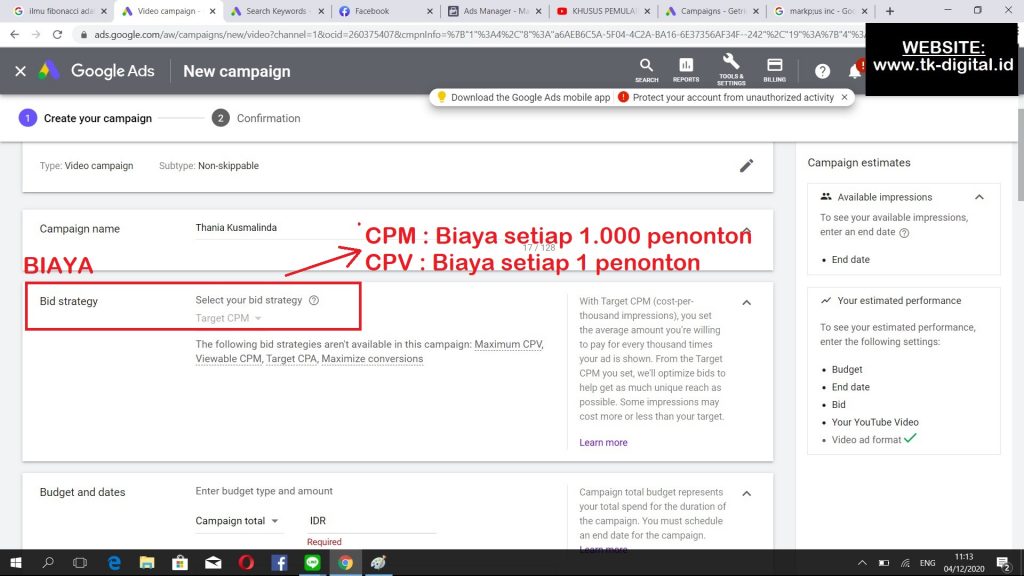Open the Billing icon
This screenshot has width=1024, height=576.
[x=774, y=69]
